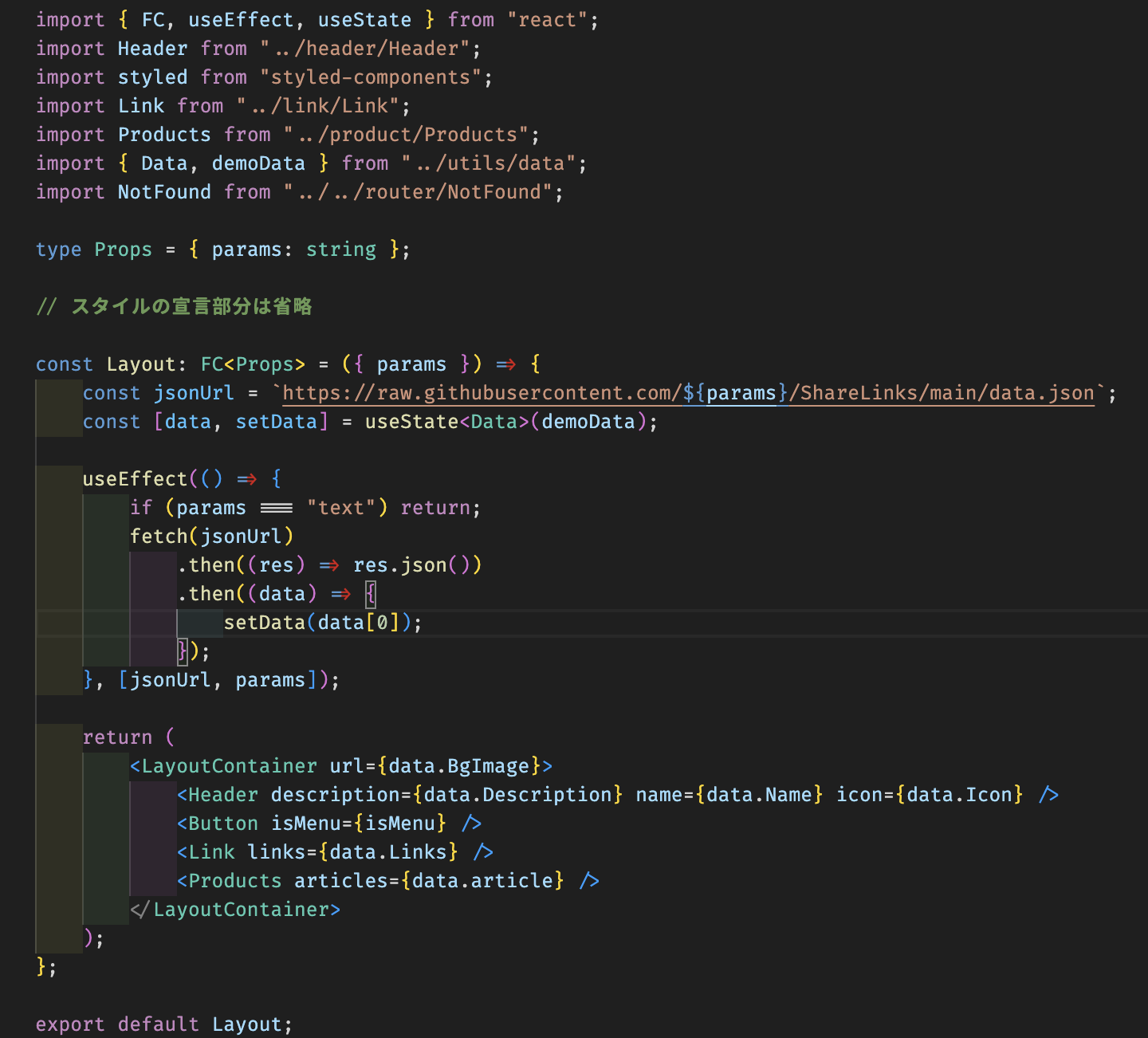Click the fetch(jsonUrl) call
Screen dimensions: 1148x1038
[x=211, y=537]
